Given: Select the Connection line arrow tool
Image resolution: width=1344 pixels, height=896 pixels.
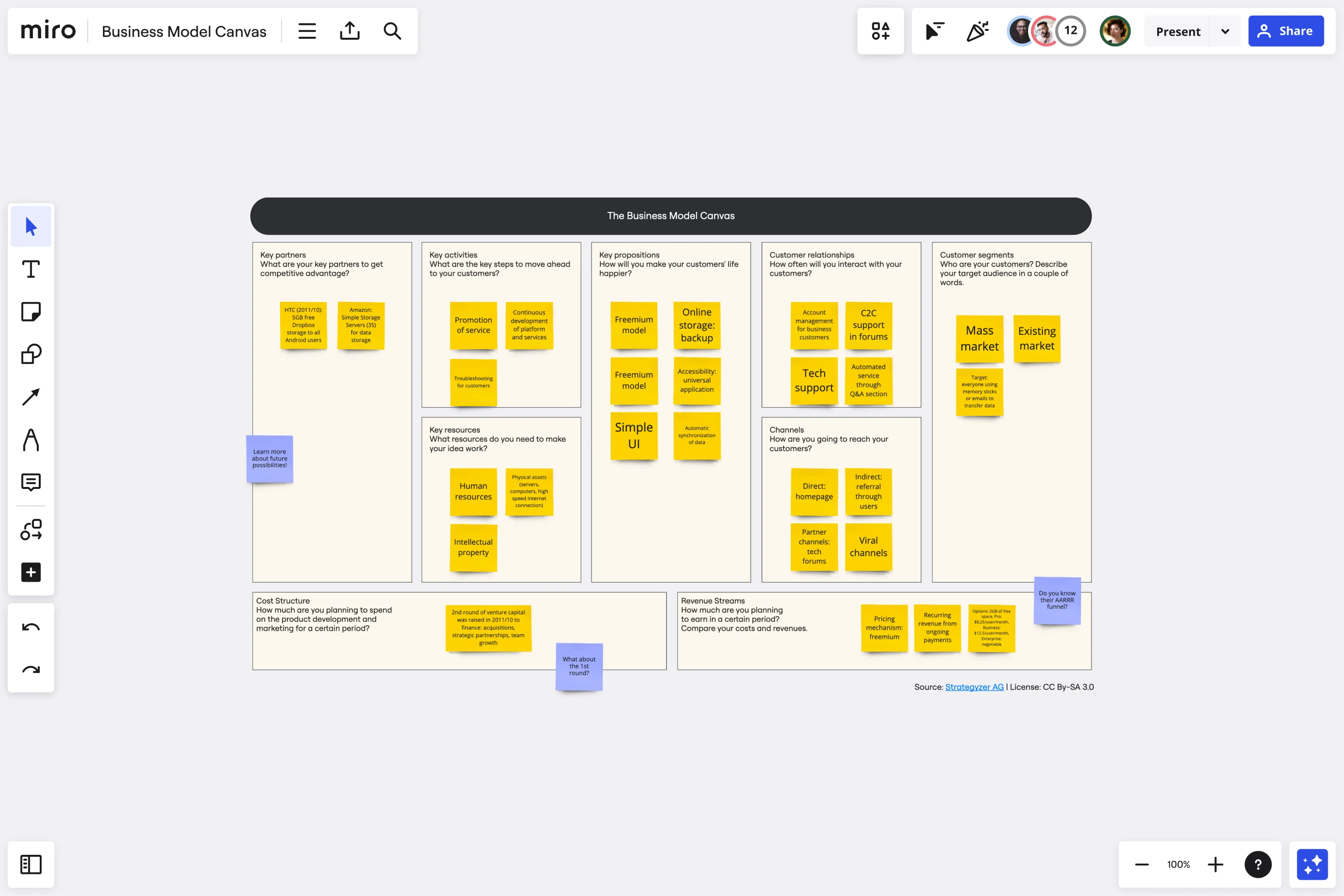Looking at the screenshot, I should [31, 397].
